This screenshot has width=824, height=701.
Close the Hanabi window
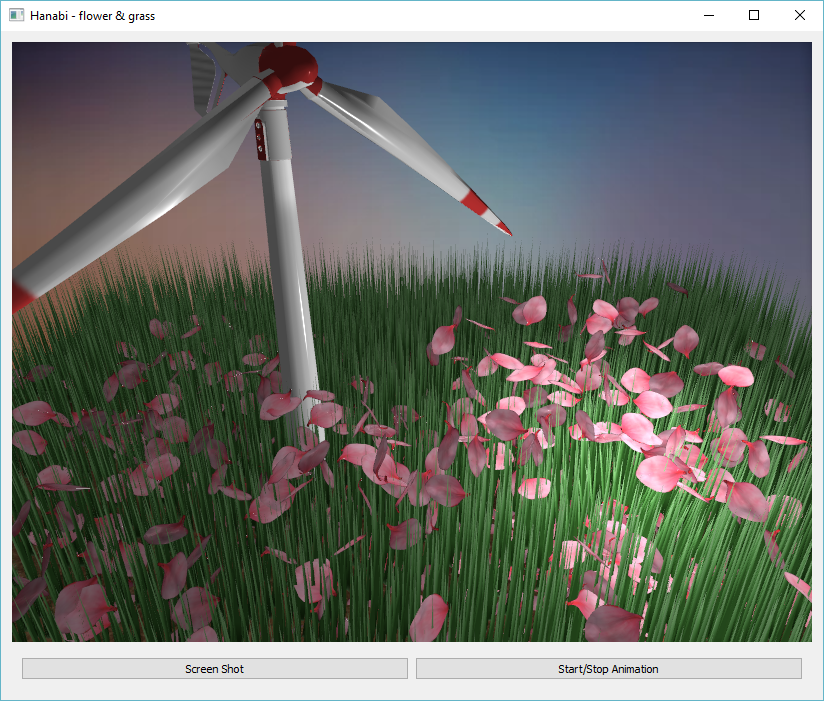click(800, 15)
